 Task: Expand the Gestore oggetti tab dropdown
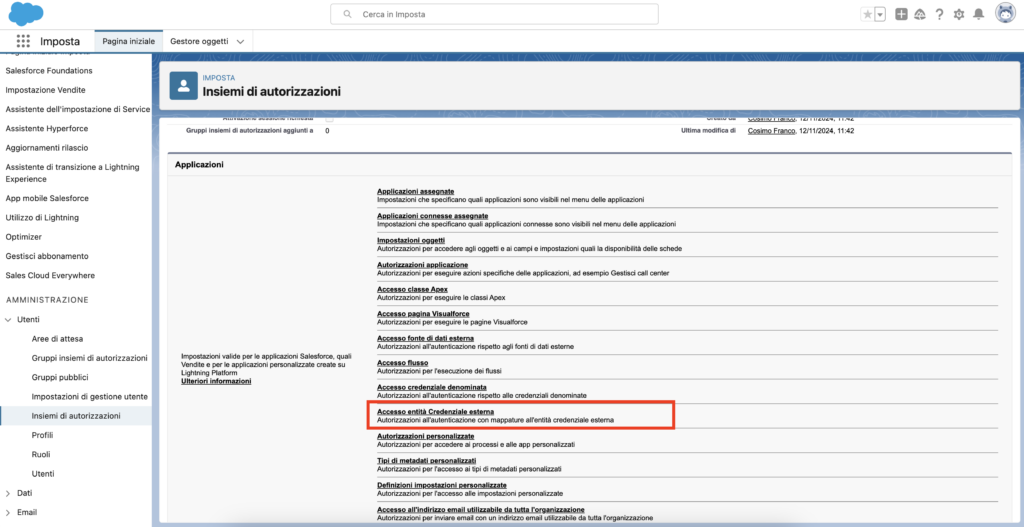240,41
